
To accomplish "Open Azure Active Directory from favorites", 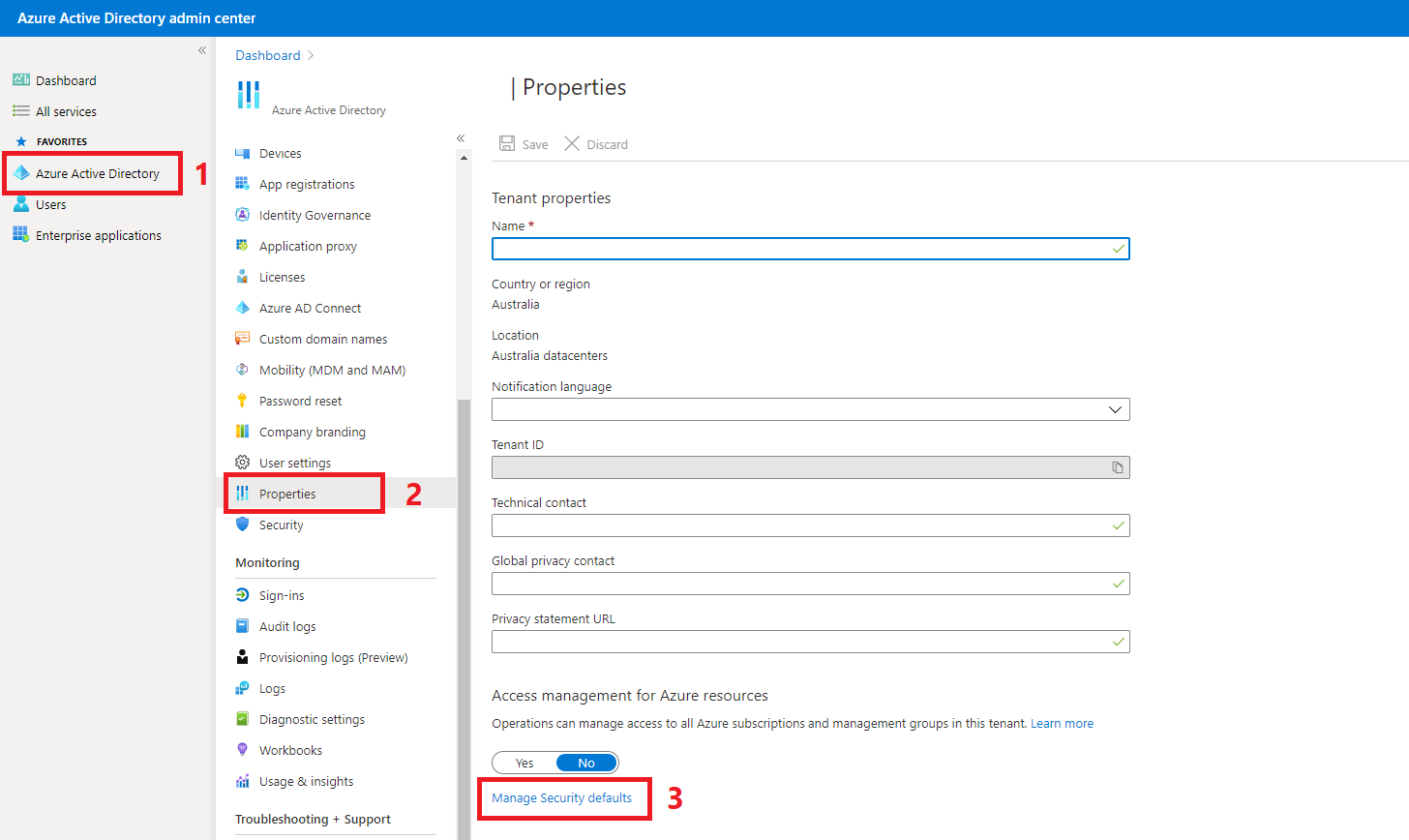I will pos(98,173).
